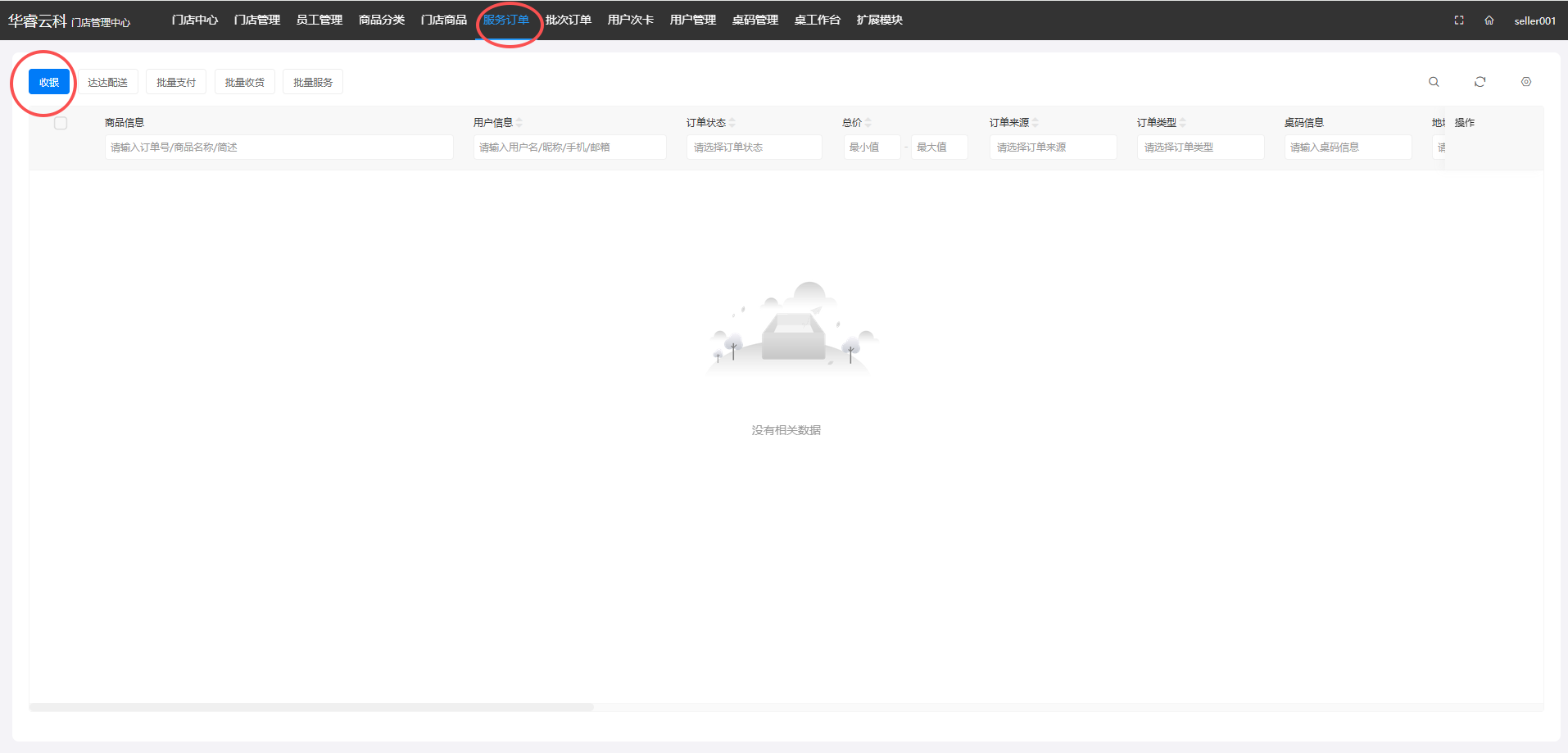Sort by 用户信息 column sort arrows
Screen dimensions: 1568x753
click(519, 123)
